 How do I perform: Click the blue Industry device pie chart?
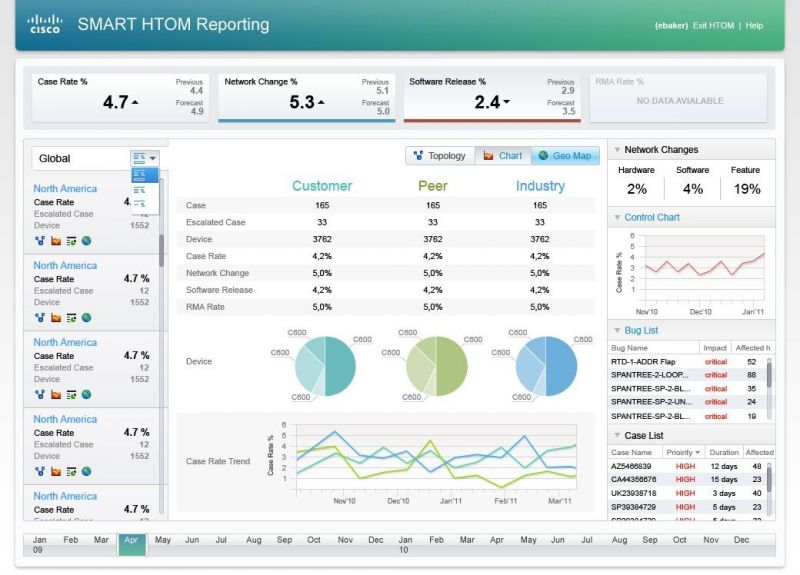(546, 366)
